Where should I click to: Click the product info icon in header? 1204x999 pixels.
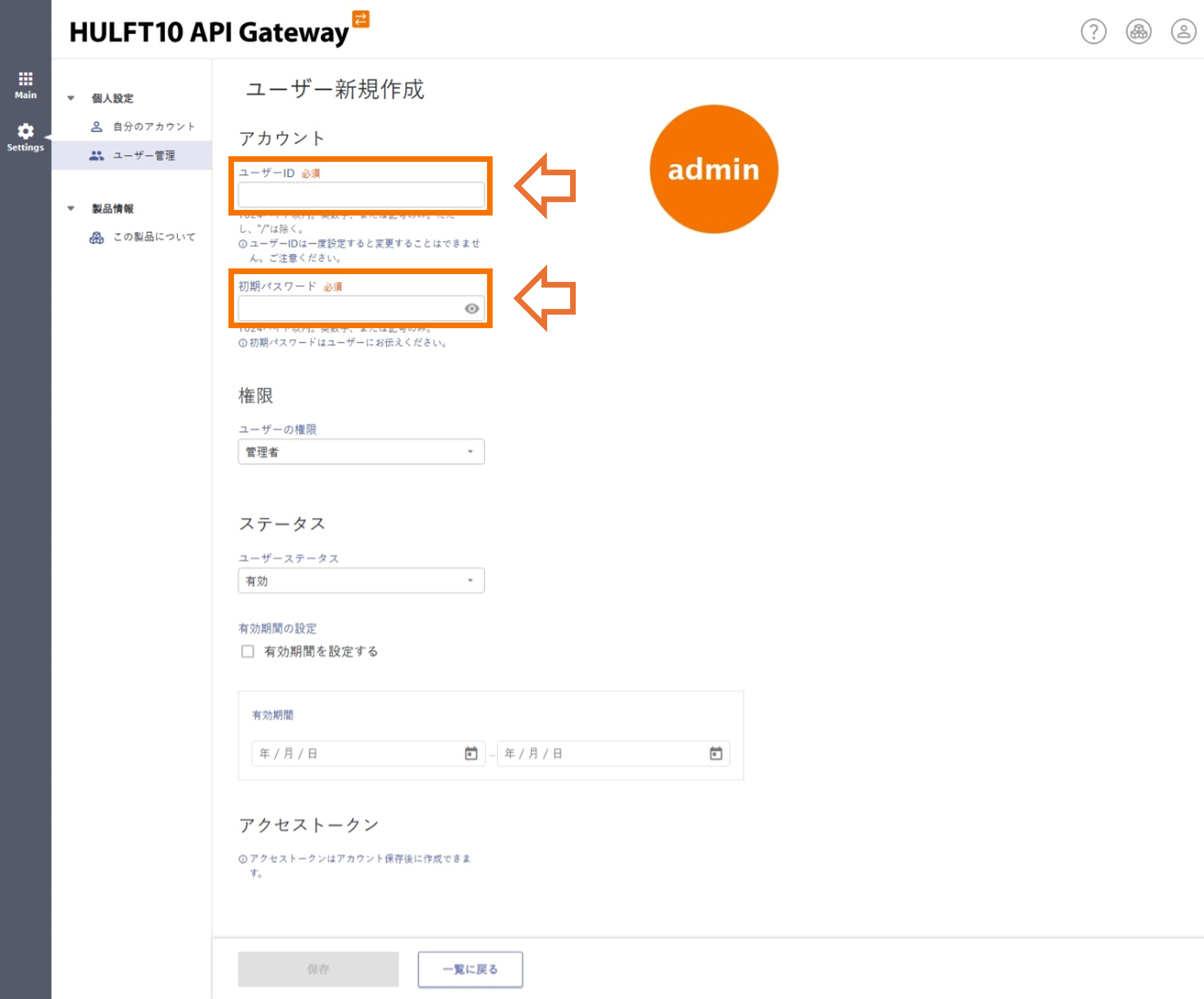pos(1138,31)
